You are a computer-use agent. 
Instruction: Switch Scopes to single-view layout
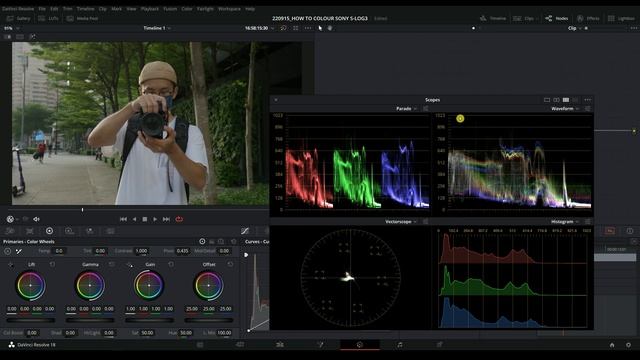(547, 100)
